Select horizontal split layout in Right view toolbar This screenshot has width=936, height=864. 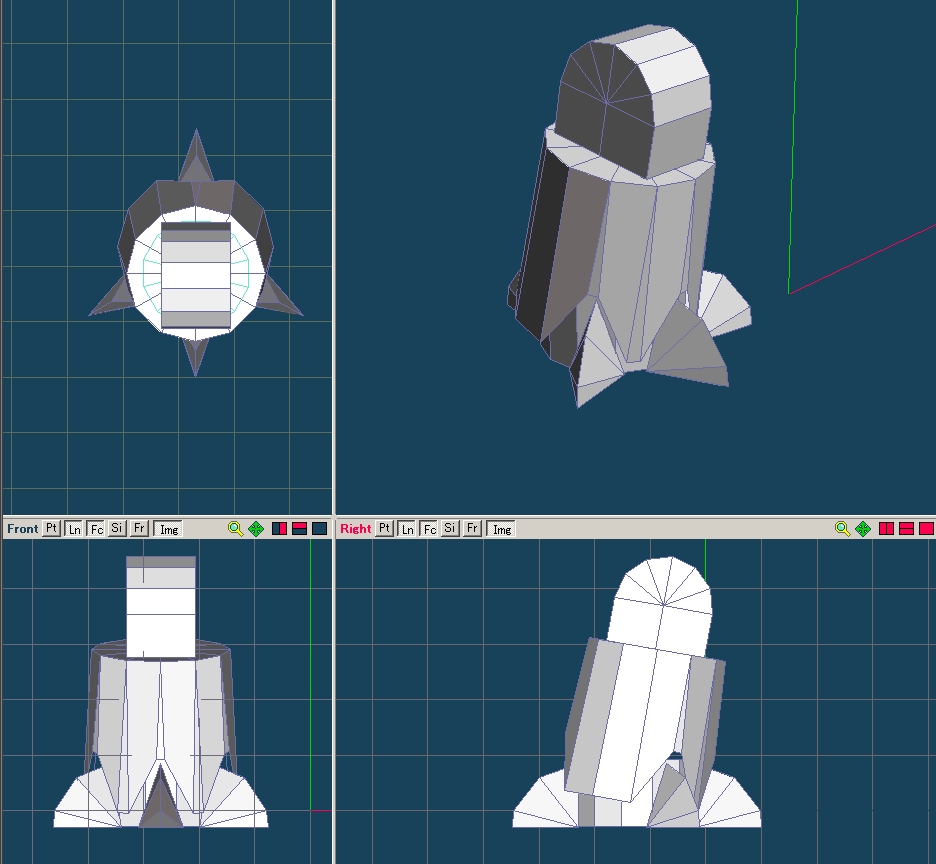[906, 528]
